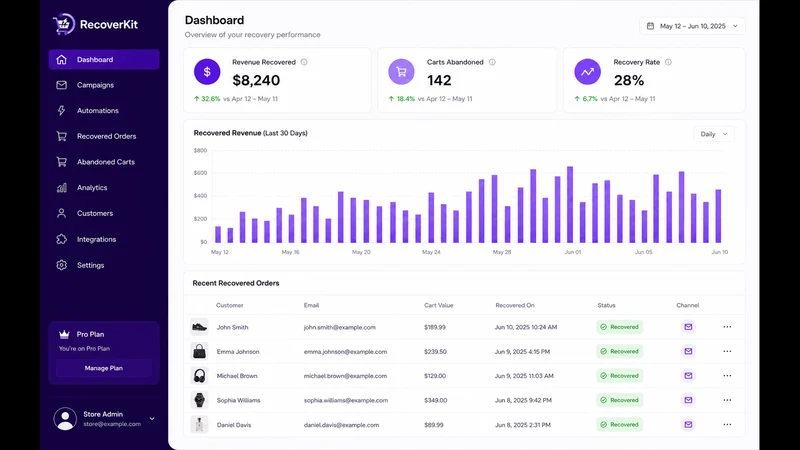Open the more options menu for Daniel Davis
This screenshot has width=800, height=450.
[727, 424]
